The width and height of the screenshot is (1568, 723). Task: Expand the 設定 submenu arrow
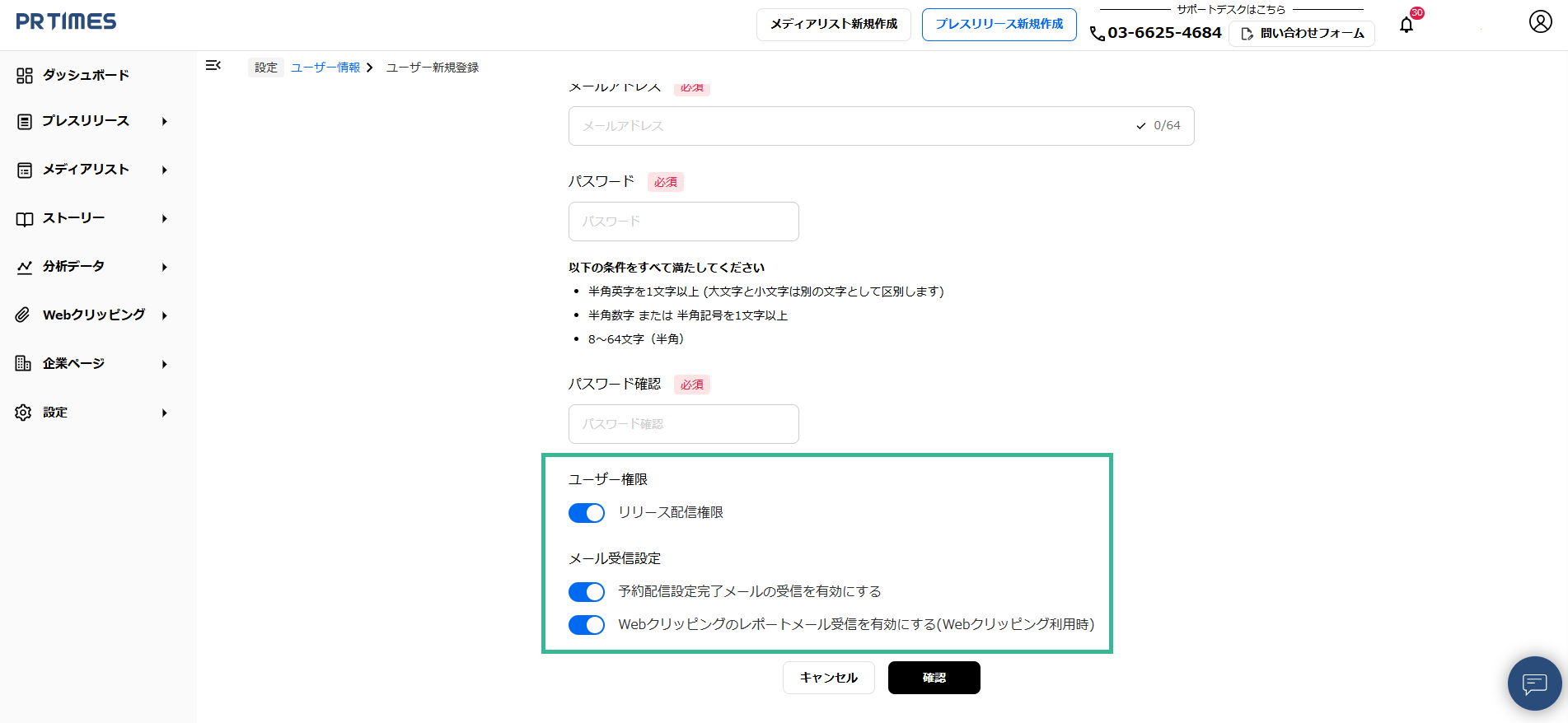tap(165, 413)
